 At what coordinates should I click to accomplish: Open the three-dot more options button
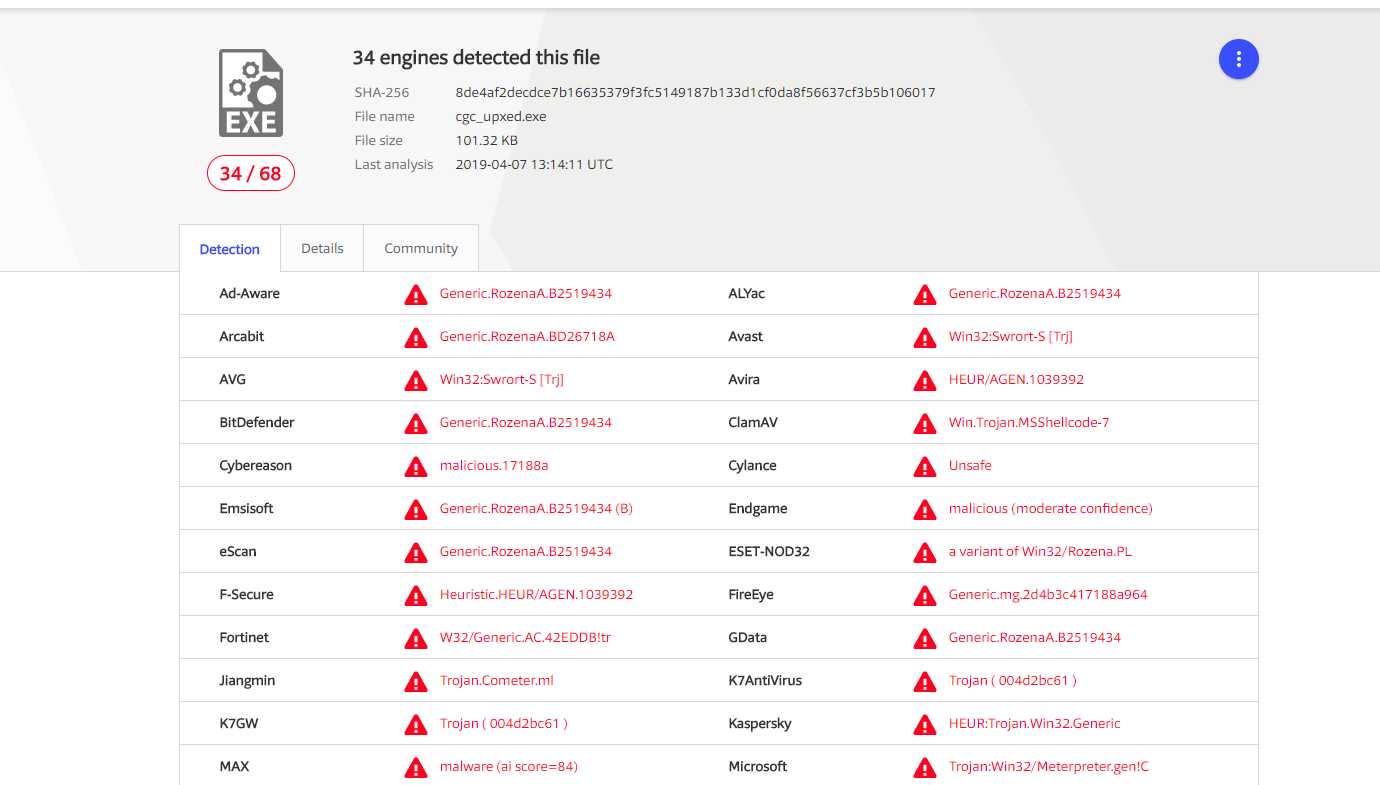coord(1238,59)
